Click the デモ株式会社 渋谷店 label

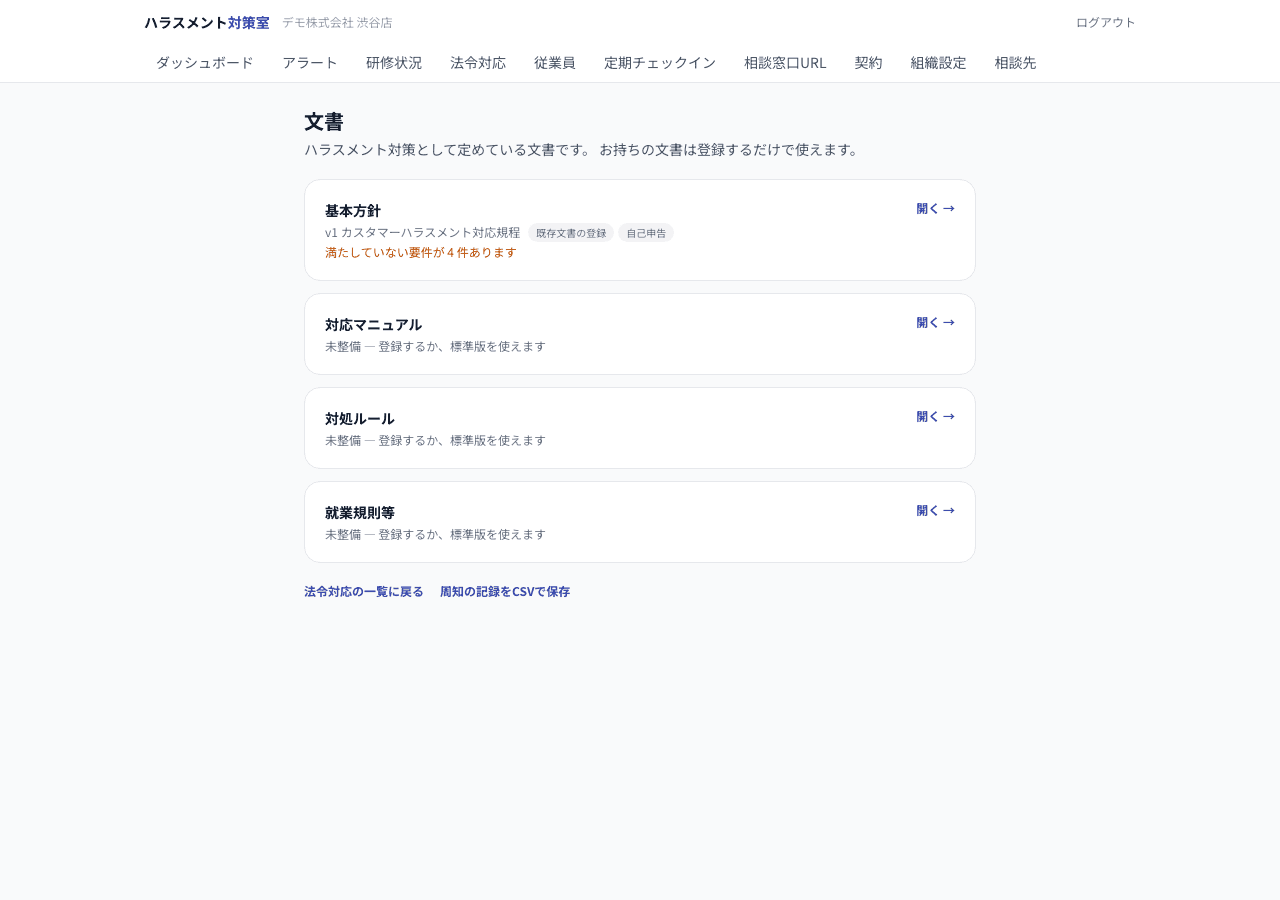pos(337,22)
